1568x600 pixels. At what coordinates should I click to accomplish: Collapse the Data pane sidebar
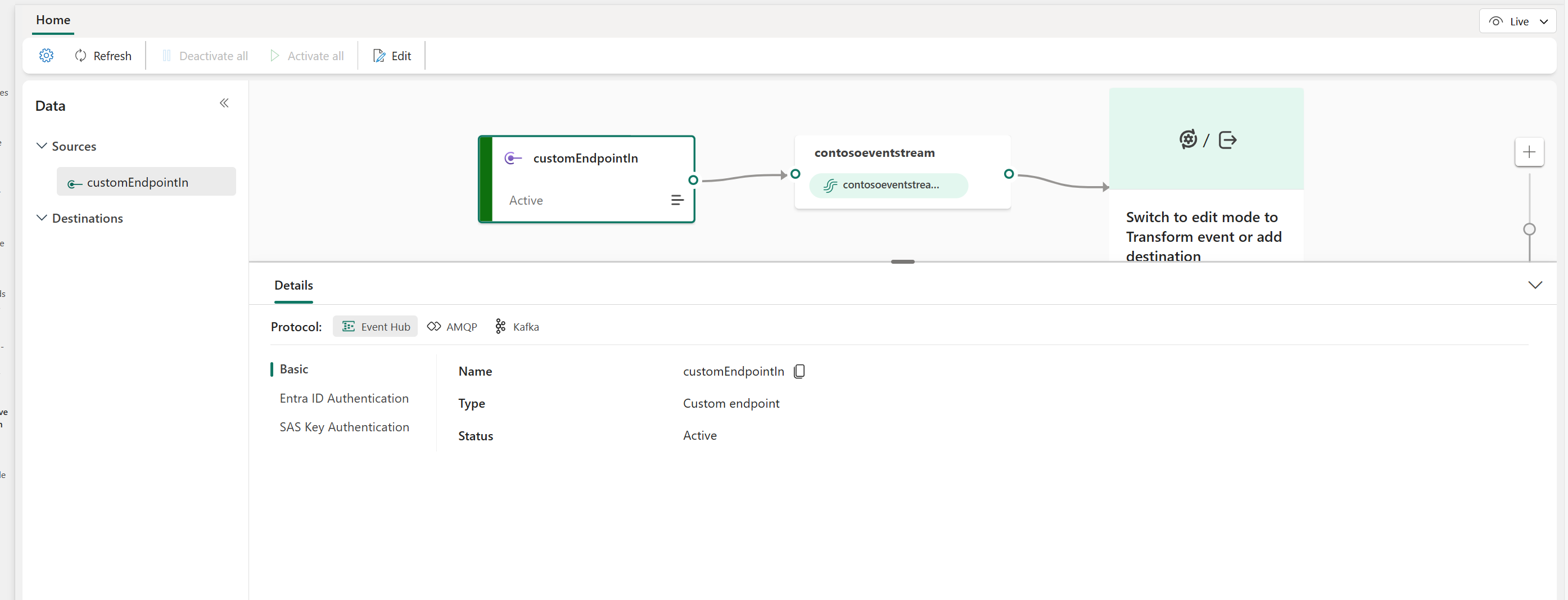pos(224,103)
